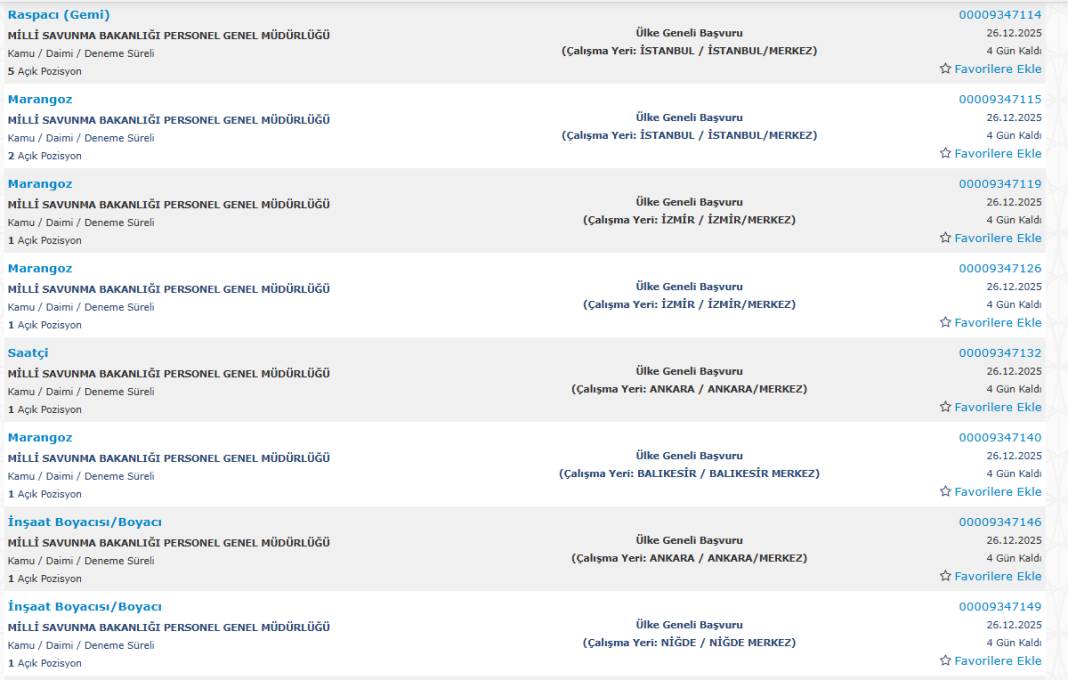This screenshot has height=680, width=1068.
Task: Click the star icon beside listing 00009347119
Action: pos(945,238)
